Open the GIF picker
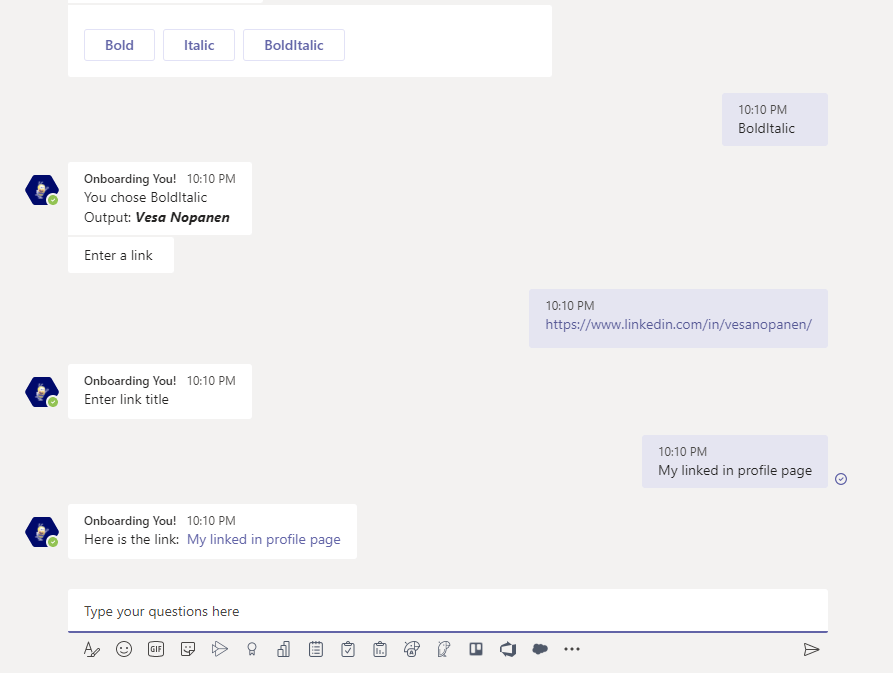The image size is (893, 673). click(156, 649)
